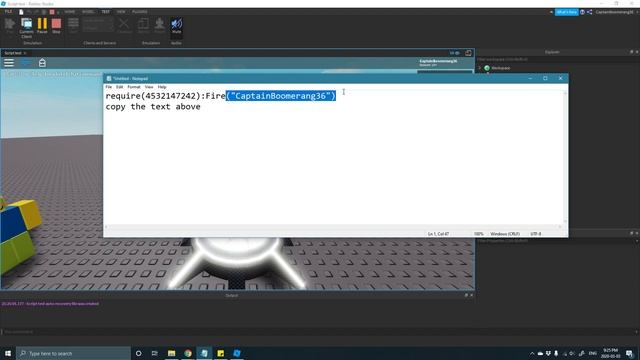Open Notepad's Edit menu
The height and width of the screenshot is (360, 640).
click(119, 87)
